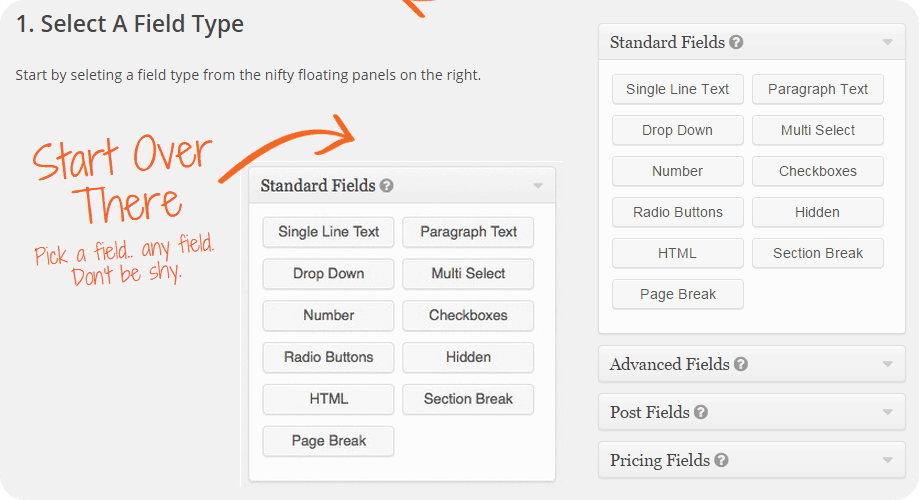The height and width of the screenshot is (500, 919).
Task: Pick Radio Buttons field in sidebar panel
Action: point(678,212)
